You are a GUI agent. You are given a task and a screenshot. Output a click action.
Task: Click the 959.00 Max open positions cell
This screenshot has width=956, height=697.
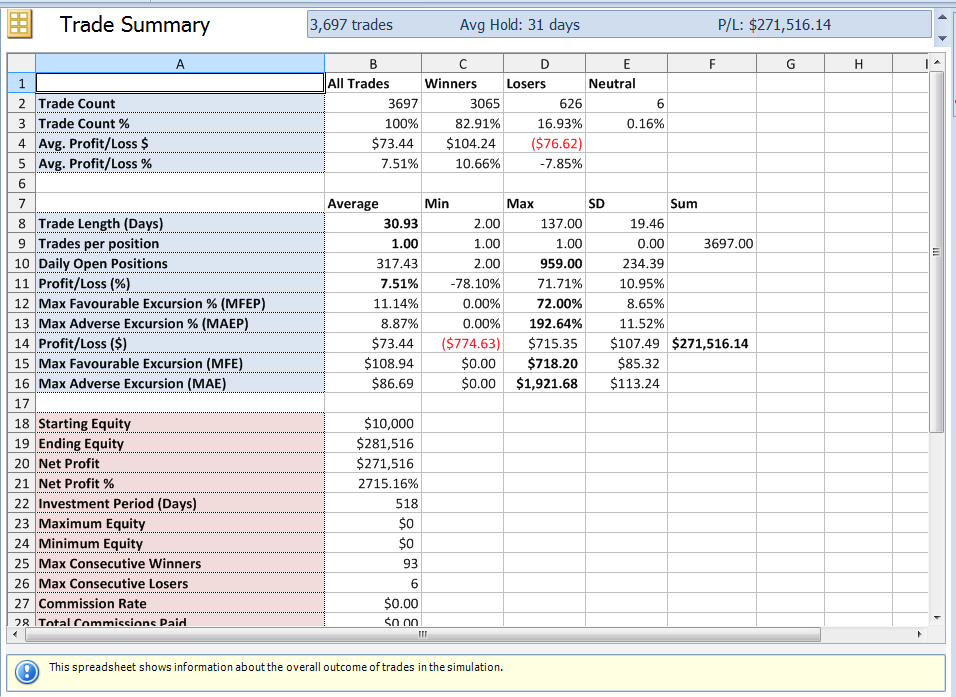click(x=544, y=264)
